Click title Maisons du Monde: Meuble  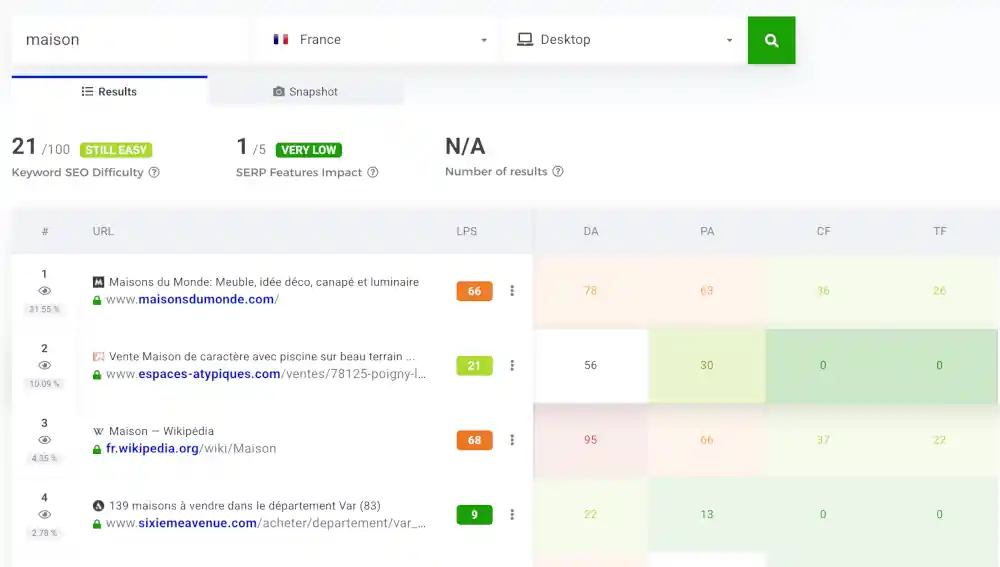(x=264, y=282)
